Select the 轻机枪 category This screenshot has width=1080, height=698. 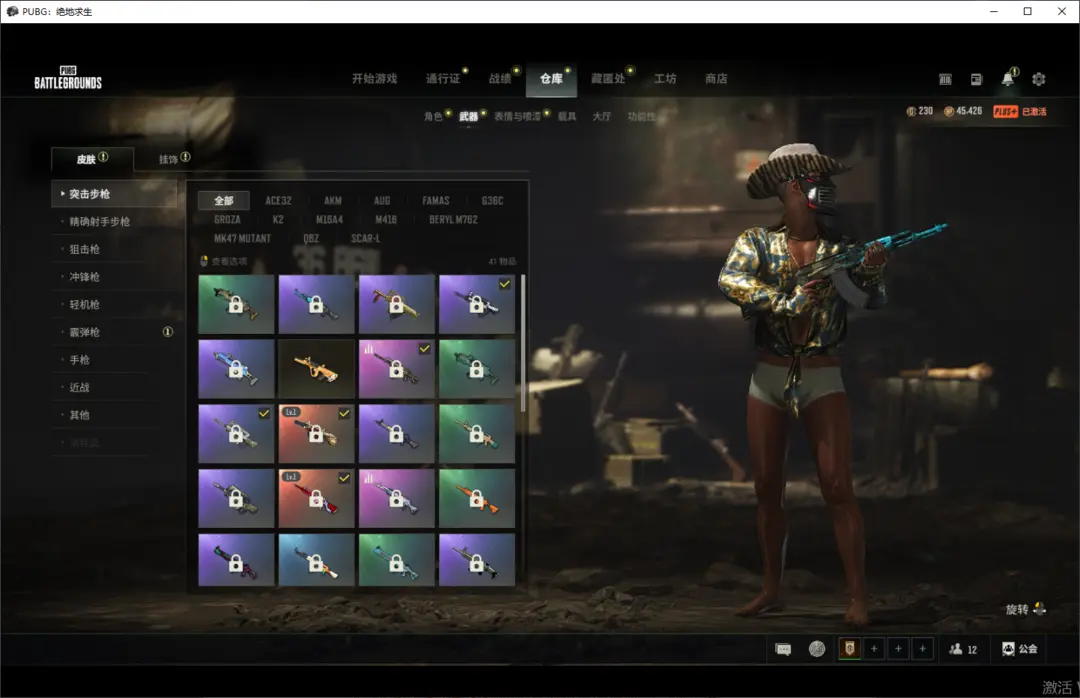pos(85,305)
